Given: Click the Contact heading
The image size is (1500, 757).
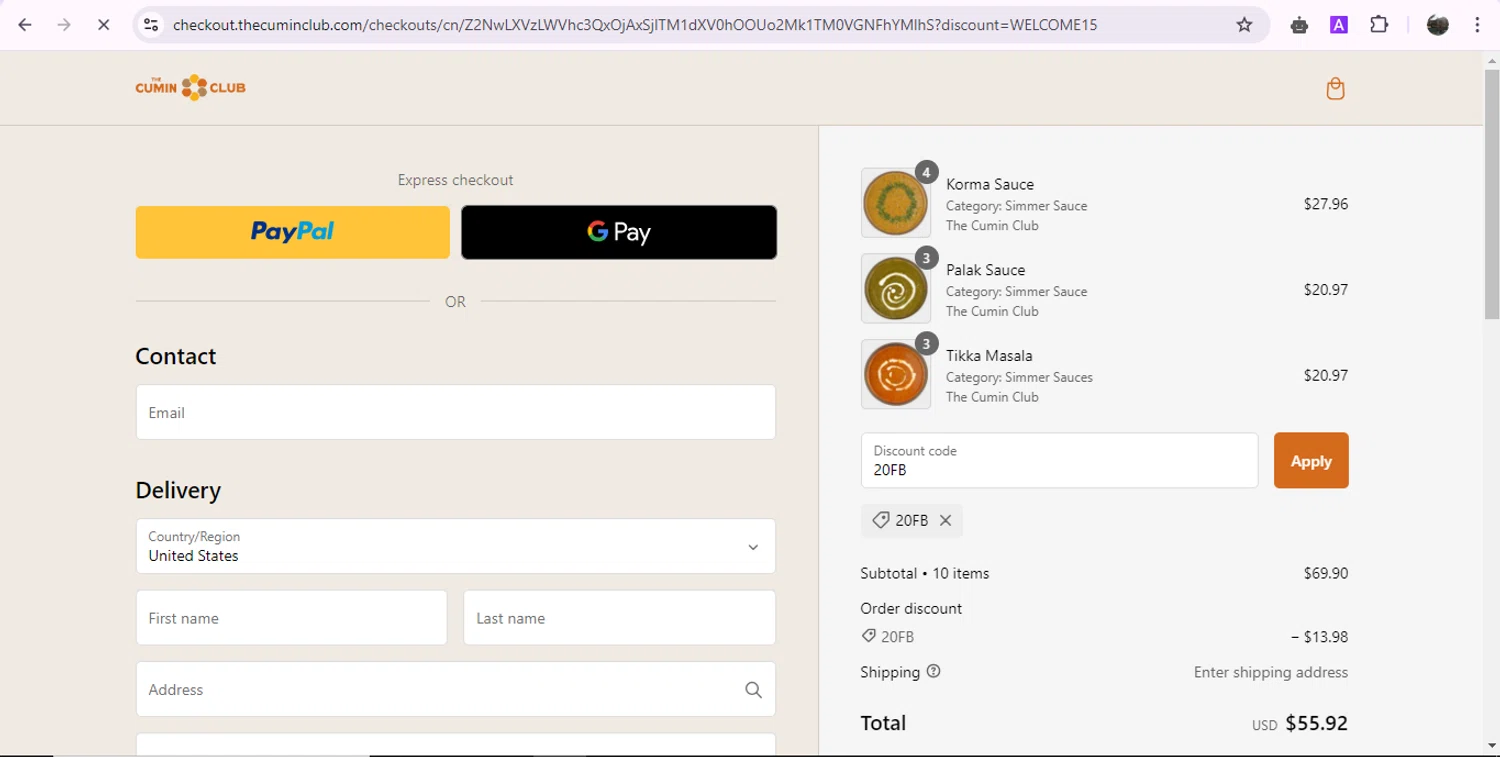Looking at the screenshot, I should 176,356.
